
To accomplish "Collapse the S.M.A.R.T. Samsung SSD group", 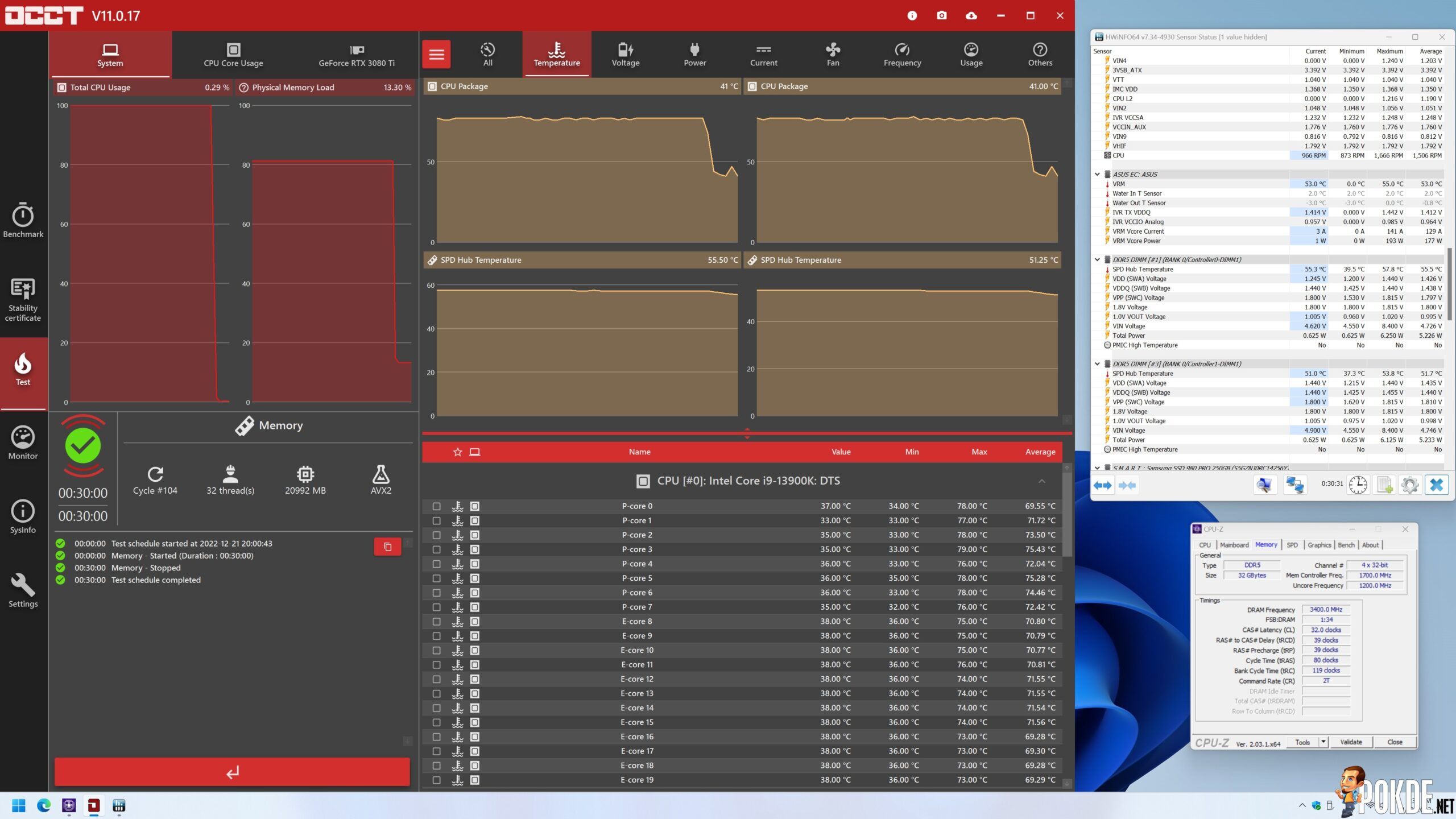I will [x=1097, y=468].
